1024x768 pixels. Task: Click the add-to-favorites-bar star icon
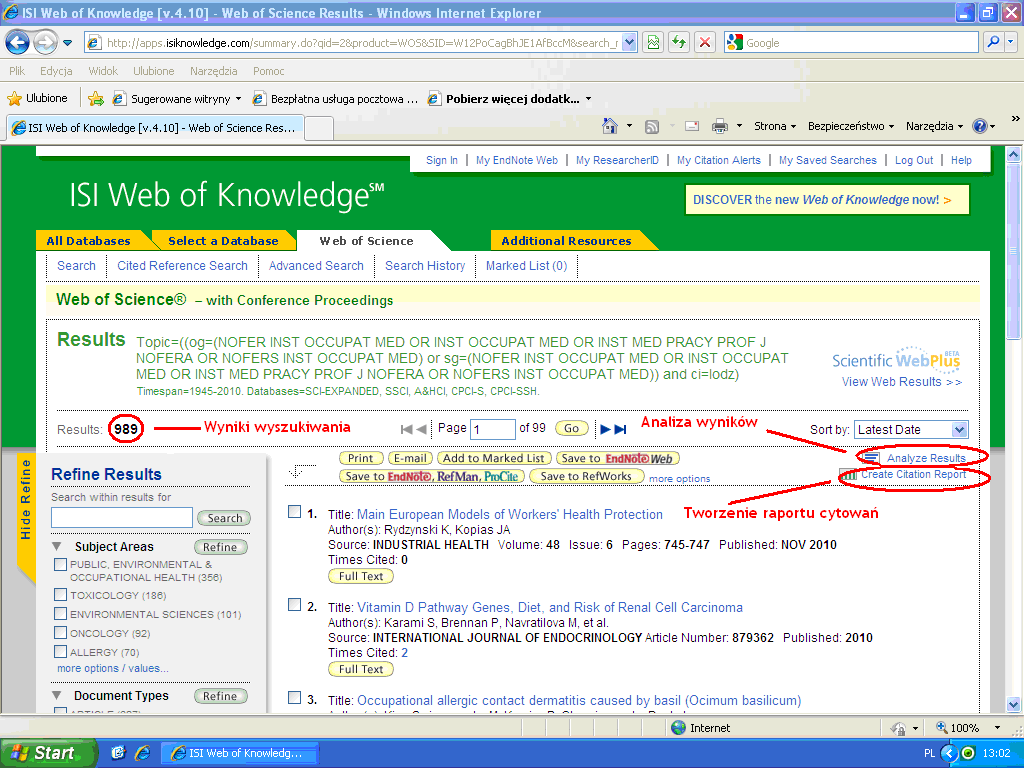pos(95,99)
